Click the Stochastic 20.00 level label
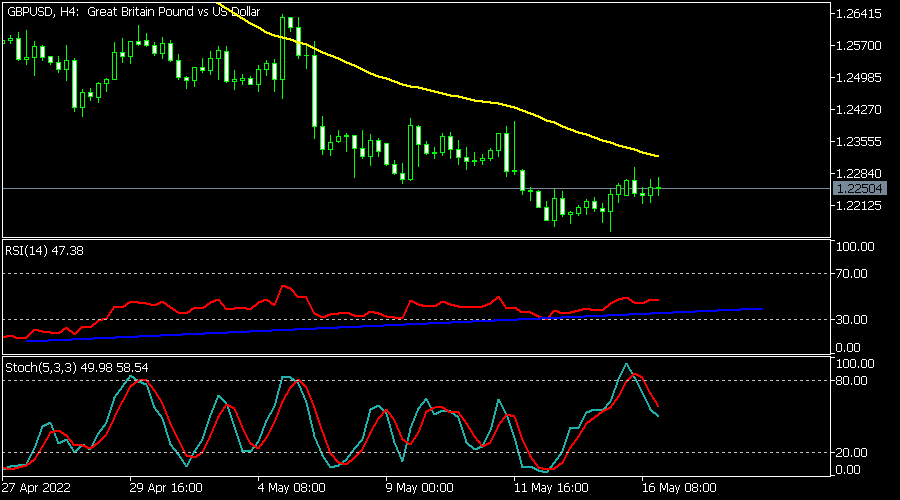Screen dimensions: 900x500 [x=852, y=453]
